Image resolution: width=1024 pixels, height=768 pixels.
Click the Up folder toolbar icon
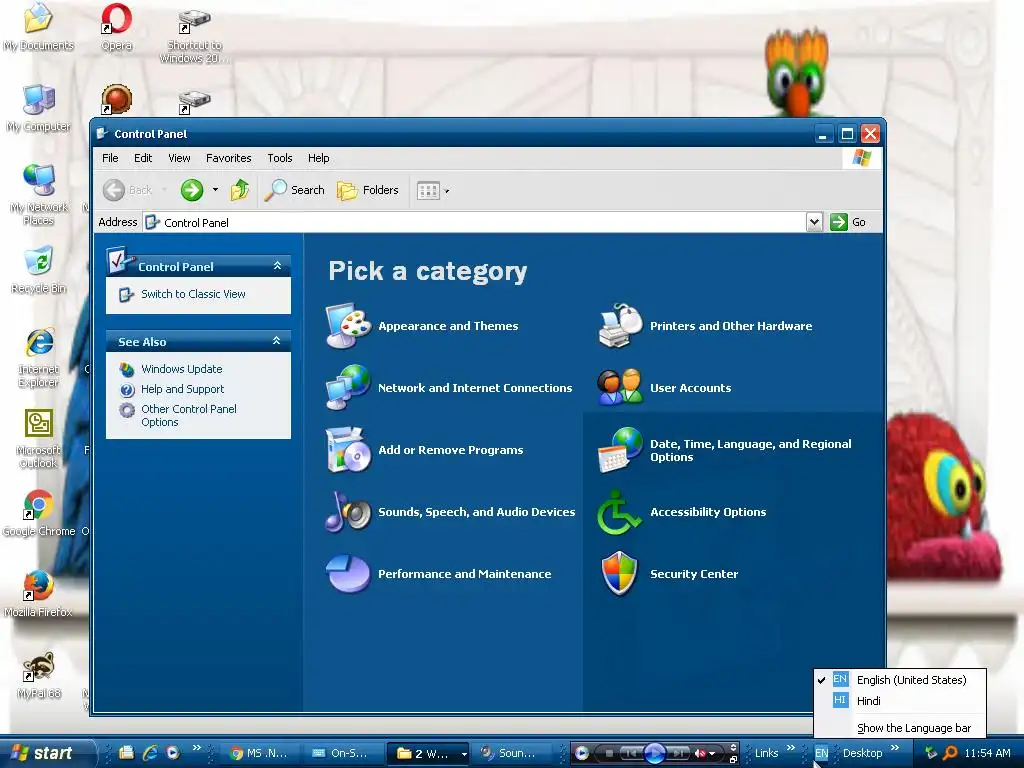(x=240, y=190)
